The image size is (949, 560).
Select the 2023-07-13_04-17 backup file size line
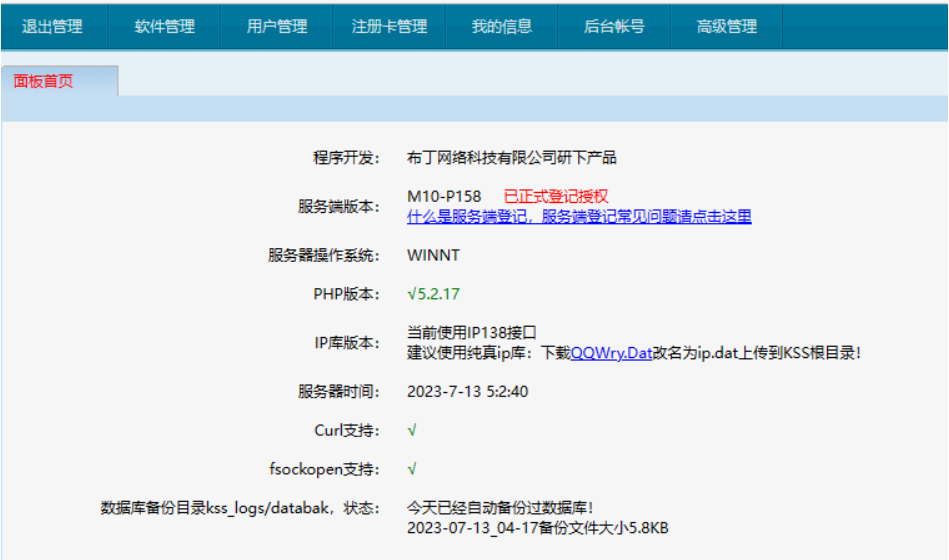[x=537, y=528]
